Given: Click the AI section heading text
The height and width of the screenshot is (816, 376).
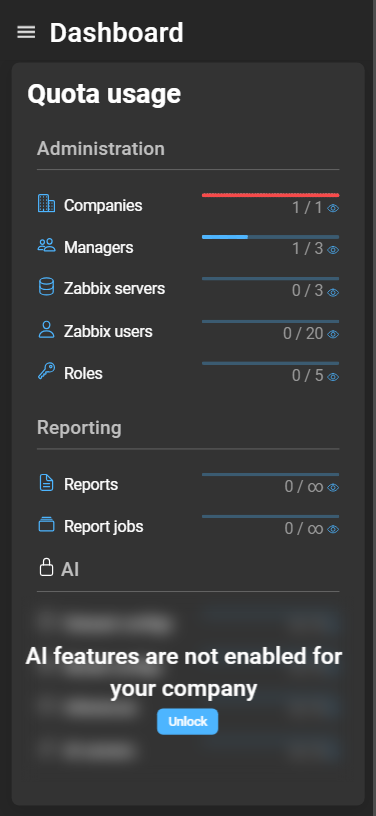Looking at the screenshot, I should click(70, 569).
